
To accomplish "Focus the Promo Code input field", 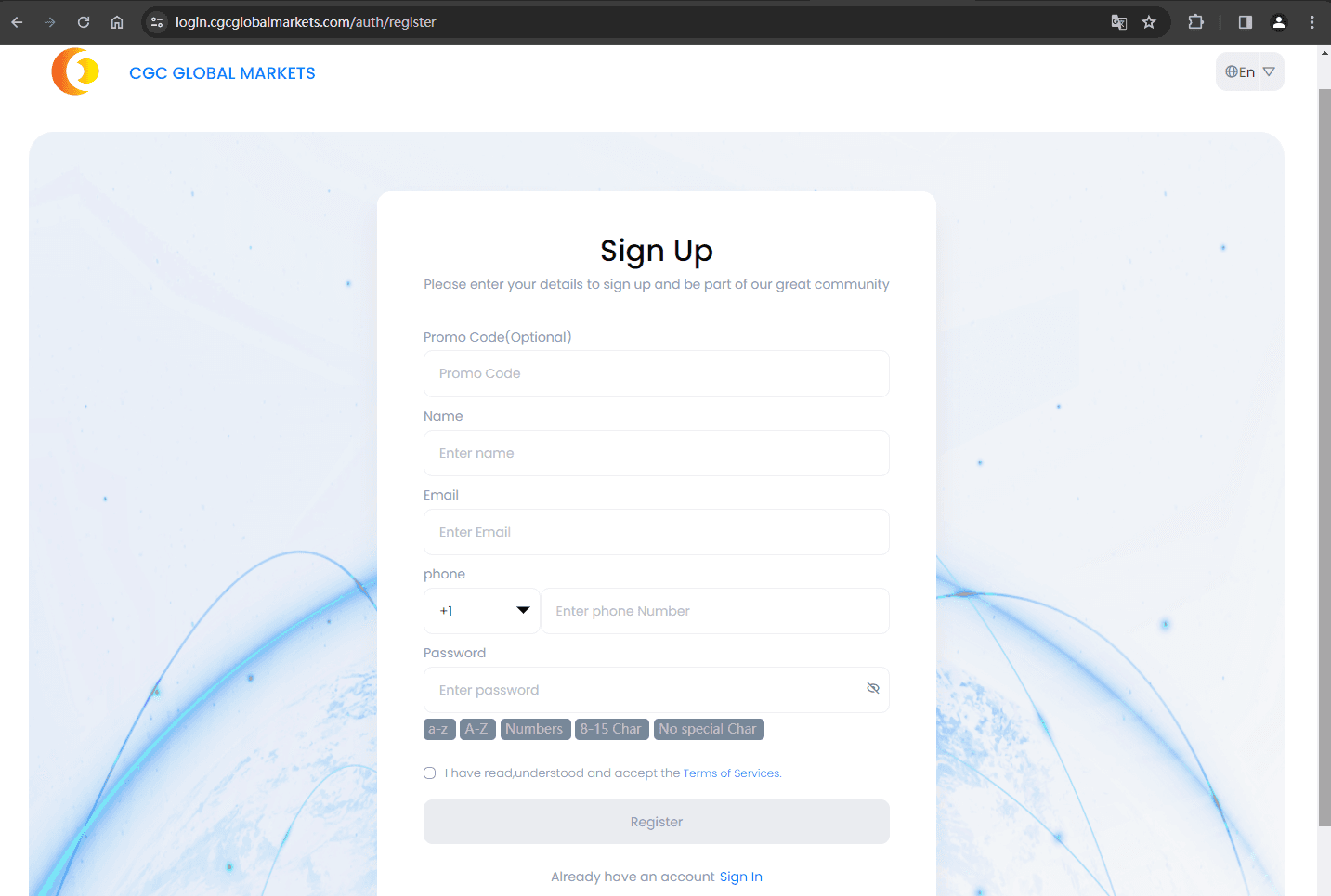I will pos(657,373).
